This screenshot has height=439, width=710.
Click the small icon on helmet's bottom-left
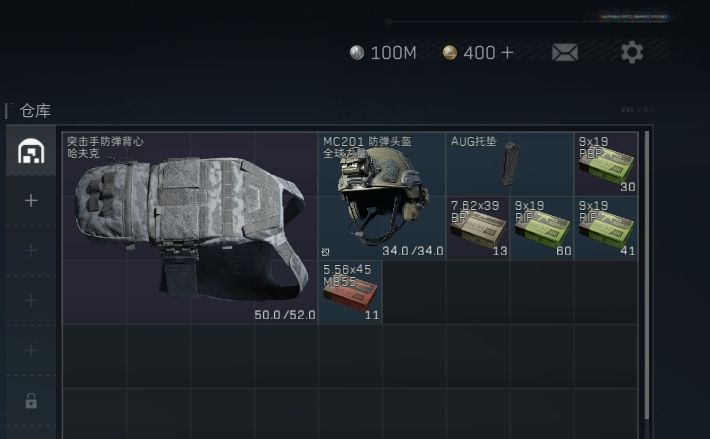pos(326,252)
